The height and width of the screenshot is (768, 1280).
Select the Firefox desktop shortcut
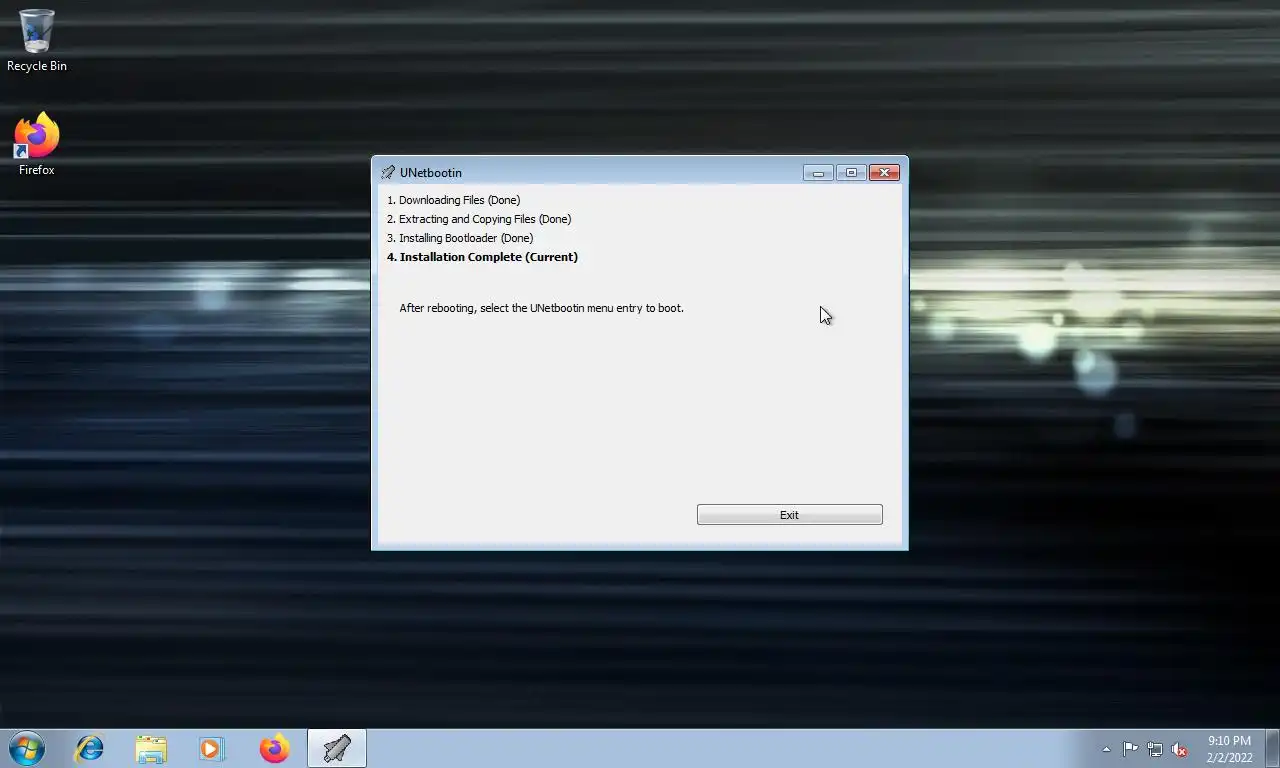pos(37,145)
